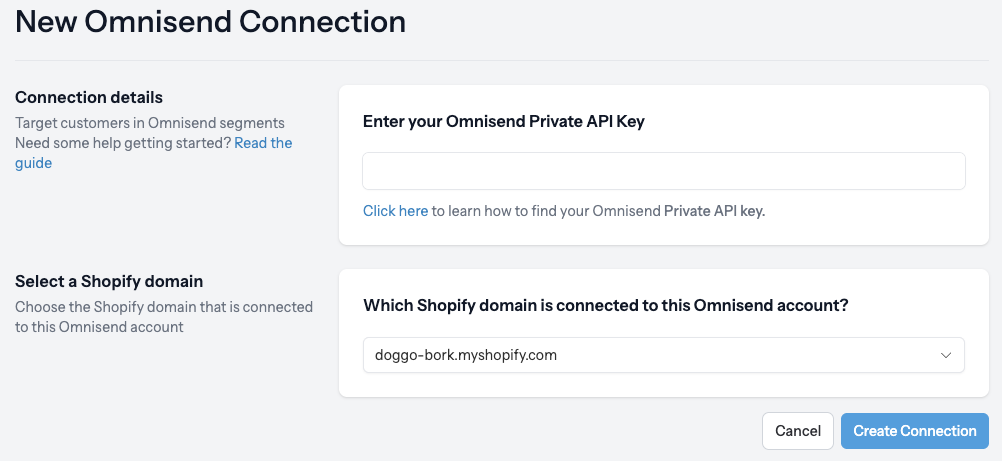The height and width of the screenshot is (461, 1002).
Task: Click 'to this Omnisend account' description line
Action: point(99,327)
